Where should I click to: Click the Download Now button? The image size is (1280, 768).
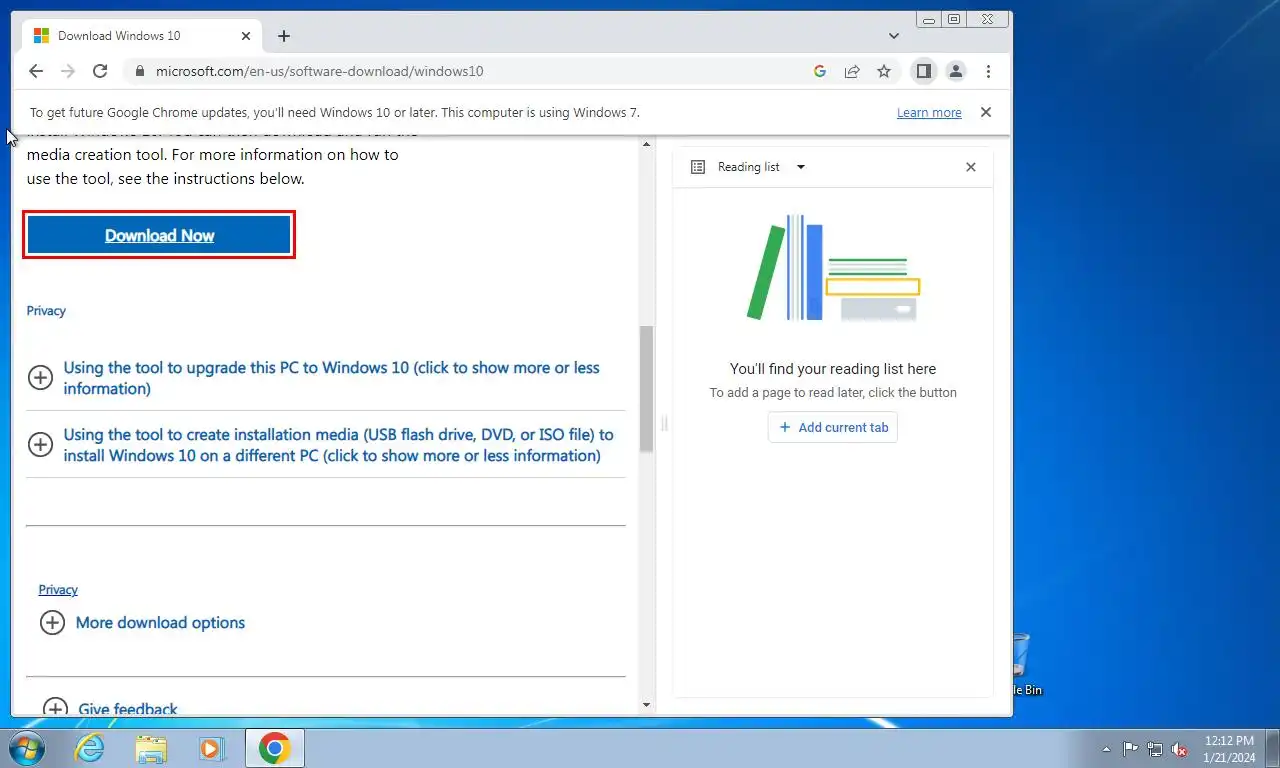coord(159,235)
